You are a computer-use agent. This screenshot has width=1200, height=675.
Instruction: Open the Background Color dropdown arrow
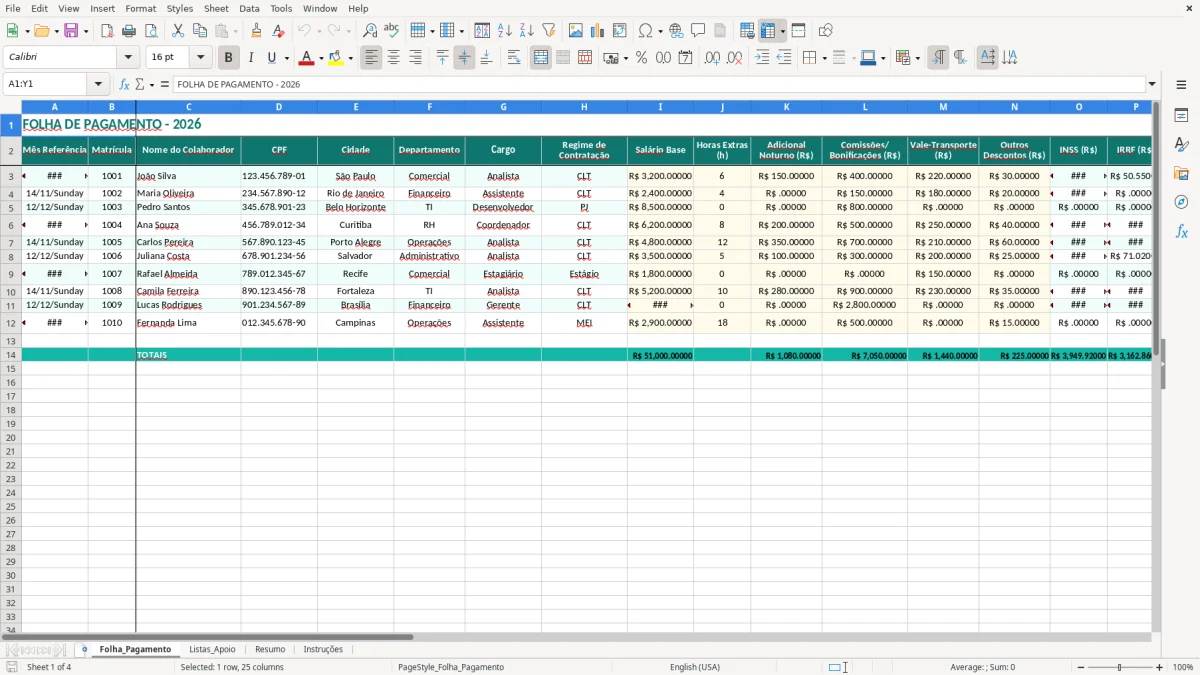click(x=350, y=58)
